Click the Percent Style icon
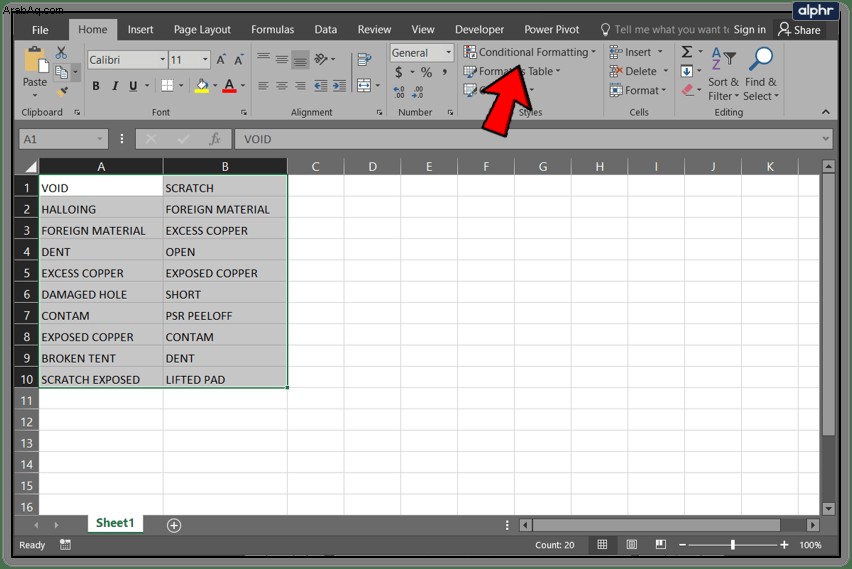 tap(427, 72)
